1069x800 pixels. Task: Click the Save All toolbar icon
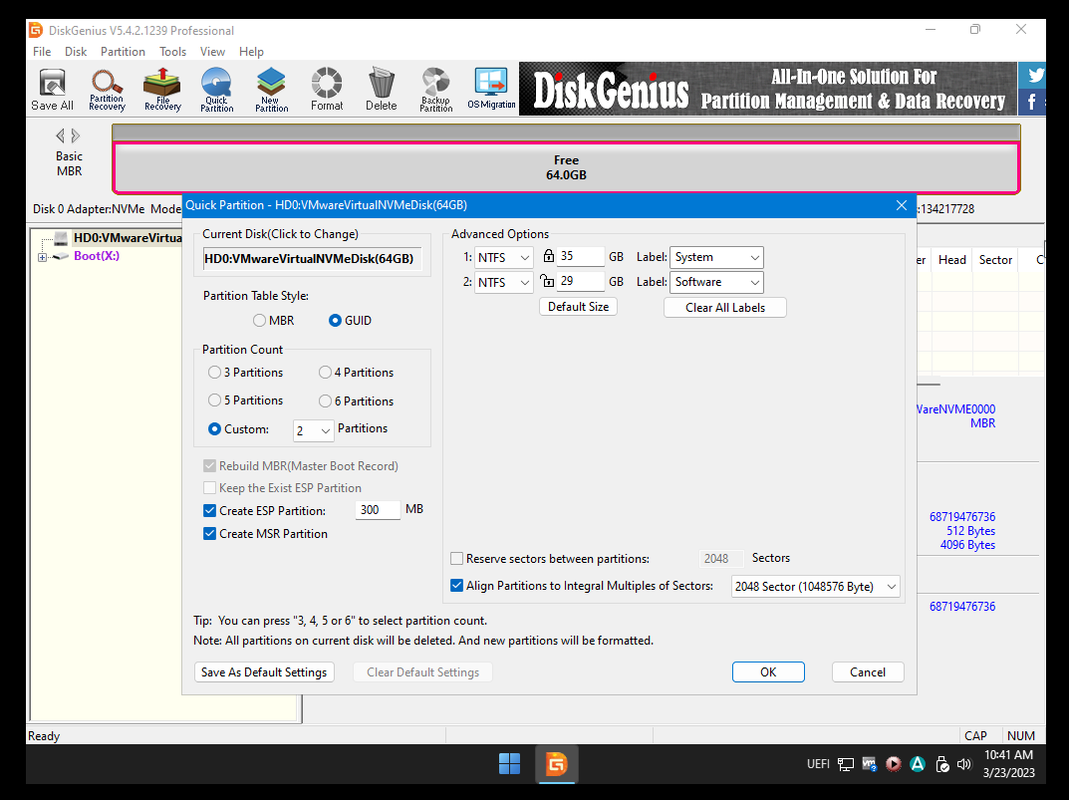(x=52, y=89)
